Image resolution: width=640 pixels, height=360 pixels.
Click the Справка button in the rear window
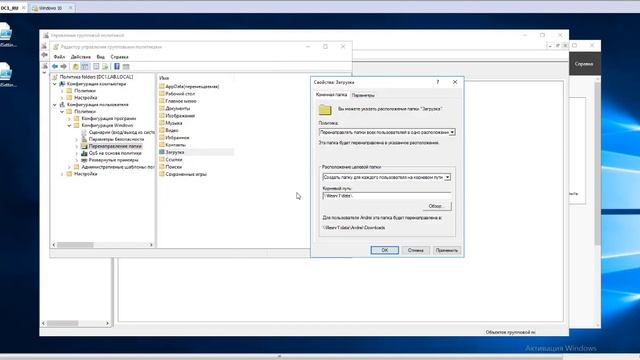584,64
